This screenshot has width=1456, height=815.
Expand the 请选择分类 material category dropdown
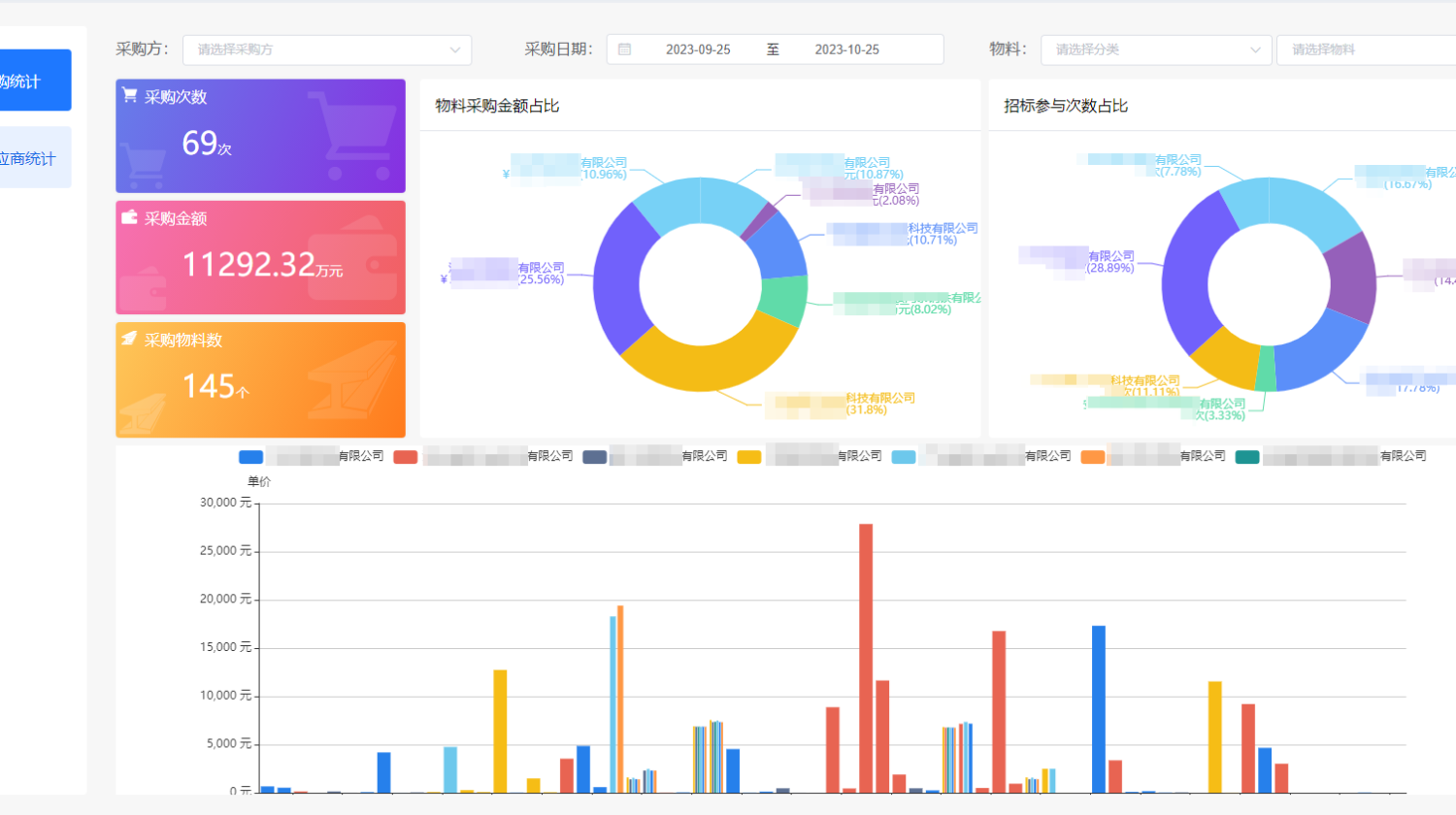(x=1156, y=49)
